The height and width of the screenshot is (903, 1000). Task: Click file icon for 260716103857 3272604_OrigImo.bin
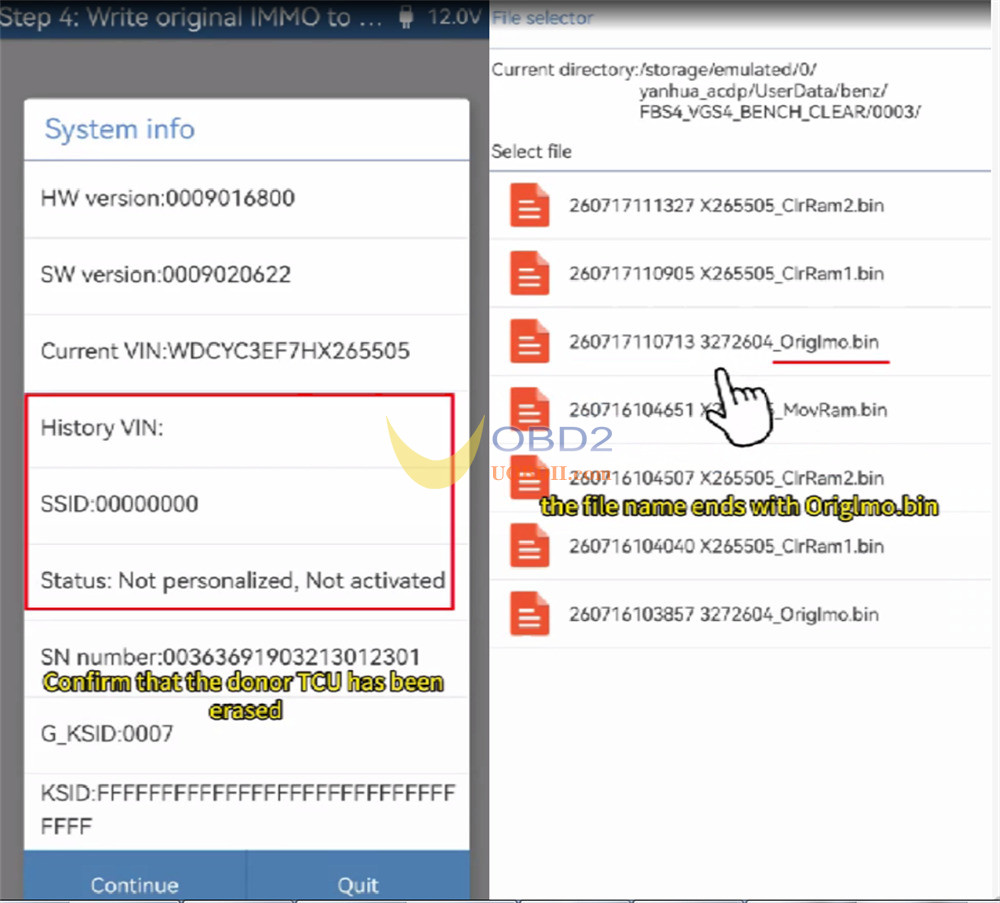click(529, 614)
